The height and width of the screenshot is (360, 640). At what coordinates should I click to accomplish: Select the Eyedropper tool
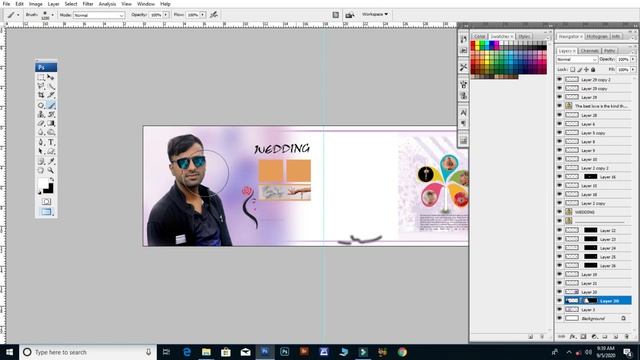[51, 161]
